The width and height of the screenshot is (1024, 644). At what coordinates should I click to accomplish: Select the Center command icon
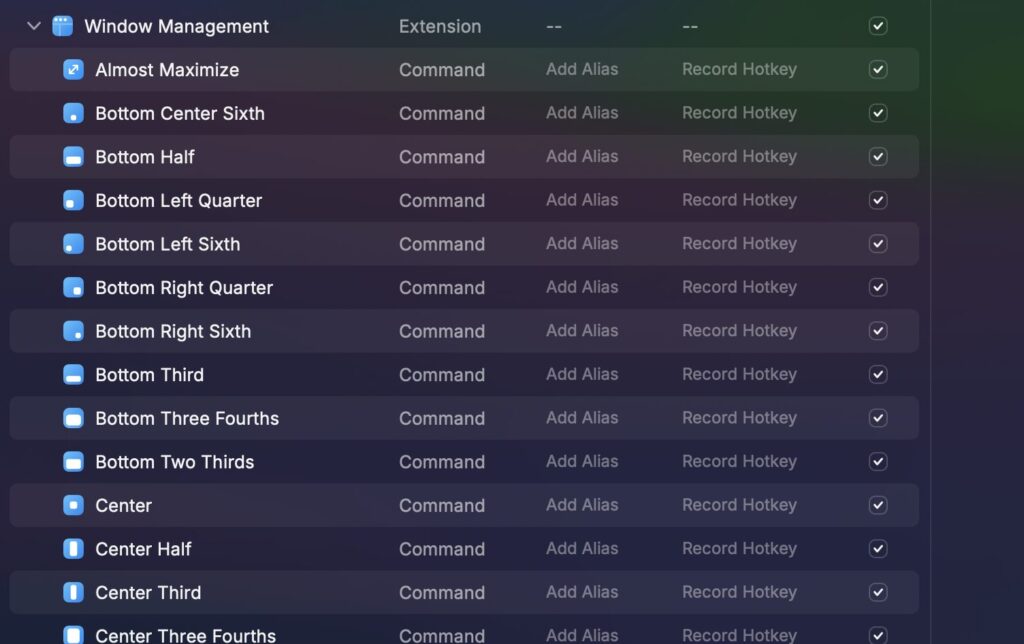pos(73,505)
